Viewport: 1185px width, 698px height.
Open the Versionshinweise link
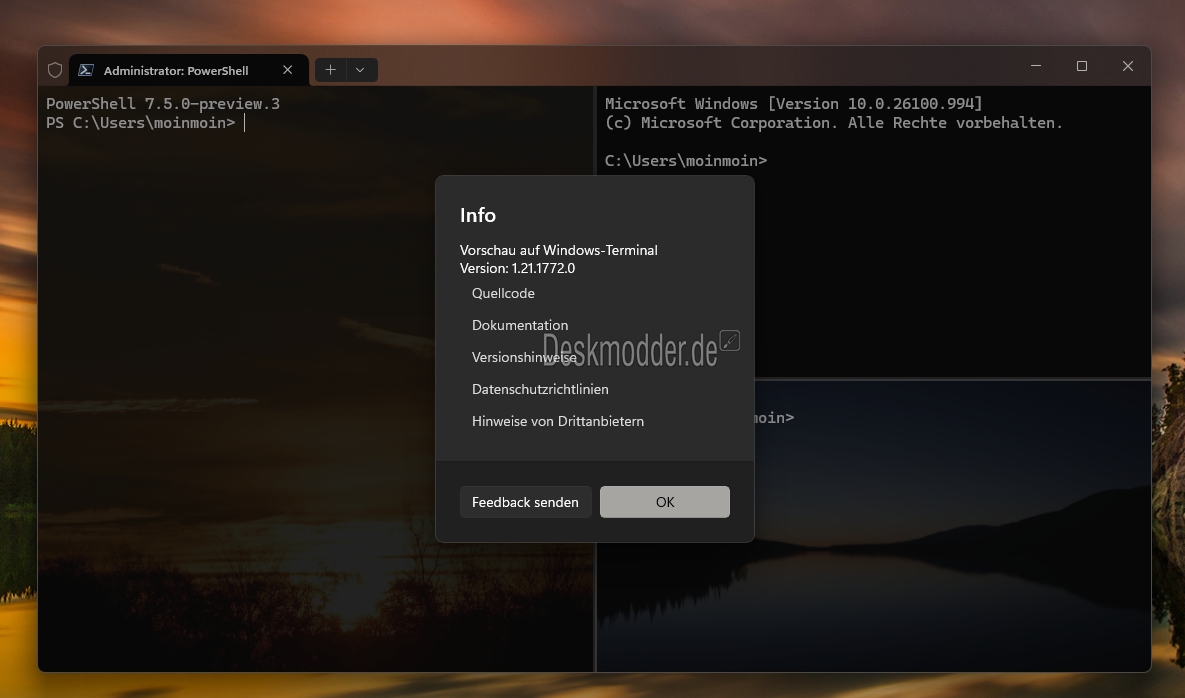524,357
